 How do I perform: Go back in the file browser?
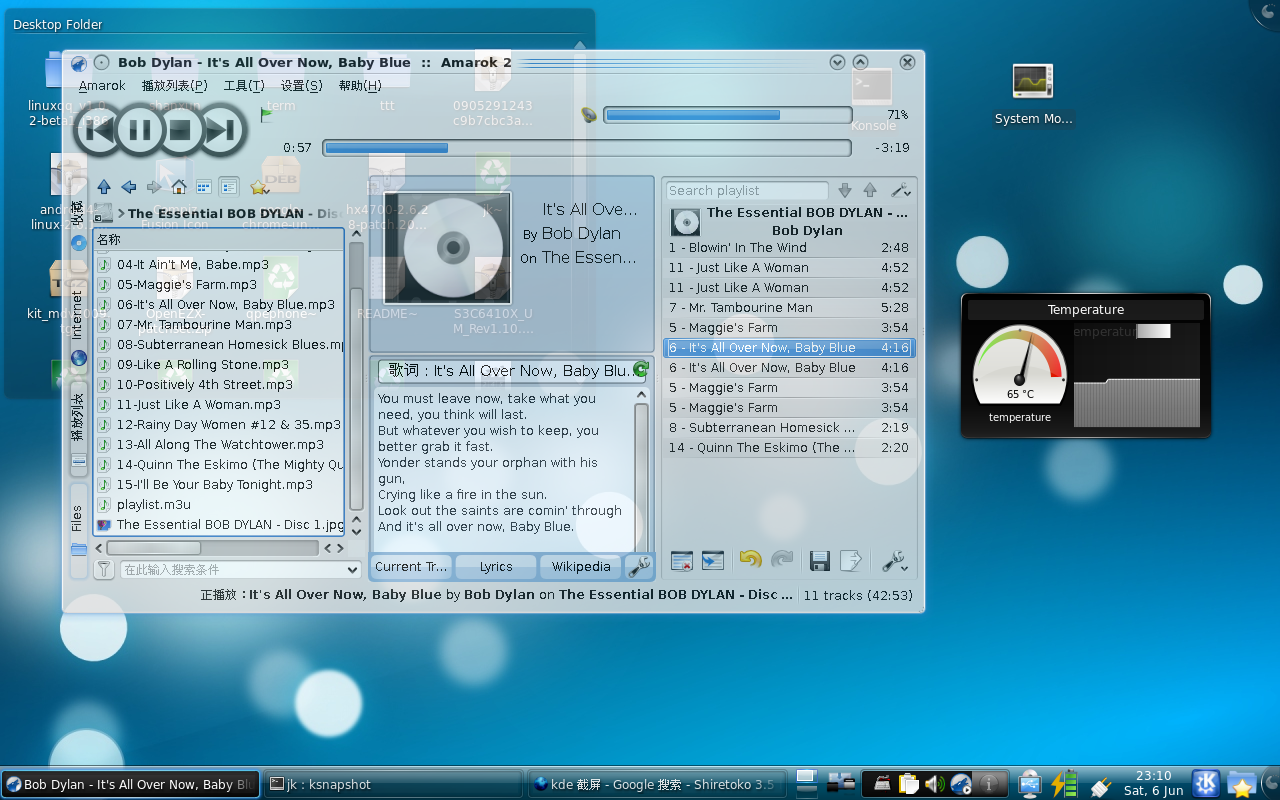(129, 187)
